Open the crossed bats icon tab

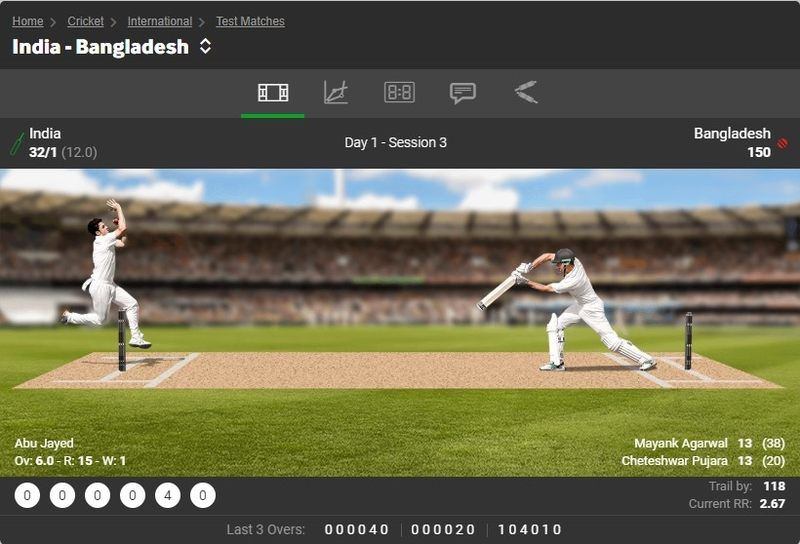pyautogui.click(x=527, y=92)
